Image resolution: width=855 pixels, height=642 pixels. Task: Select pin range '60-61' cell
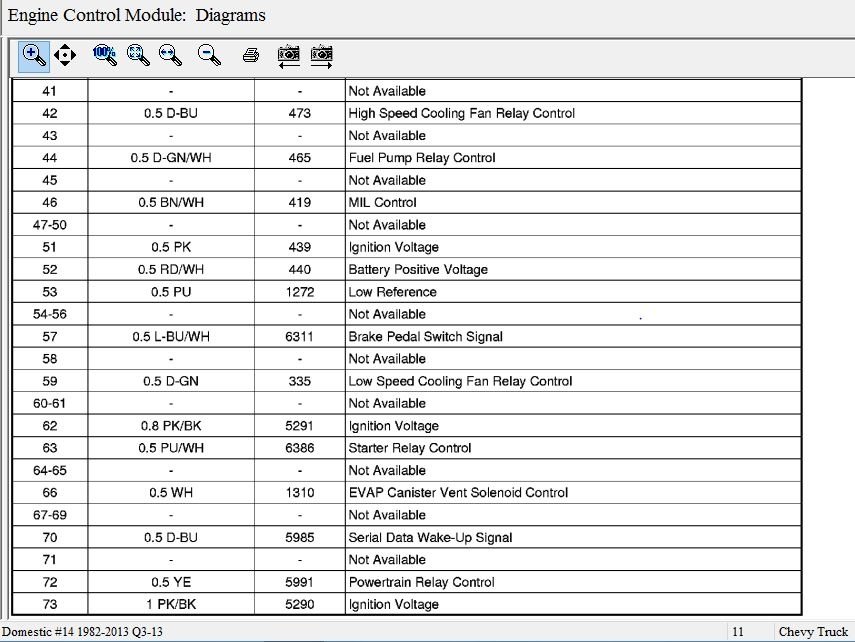click(50, 403)
